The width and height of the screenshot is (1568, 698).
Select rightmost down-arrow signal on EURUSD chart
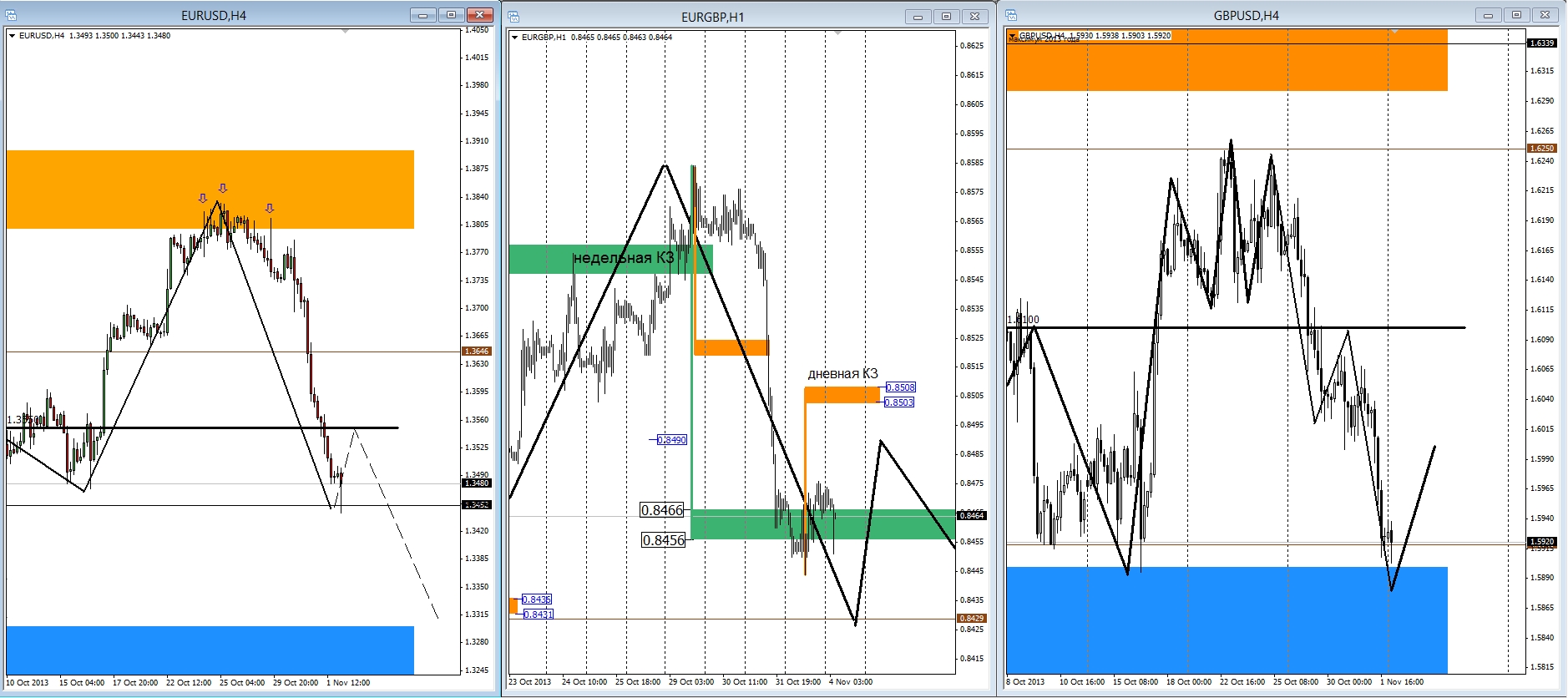(271, 209)
